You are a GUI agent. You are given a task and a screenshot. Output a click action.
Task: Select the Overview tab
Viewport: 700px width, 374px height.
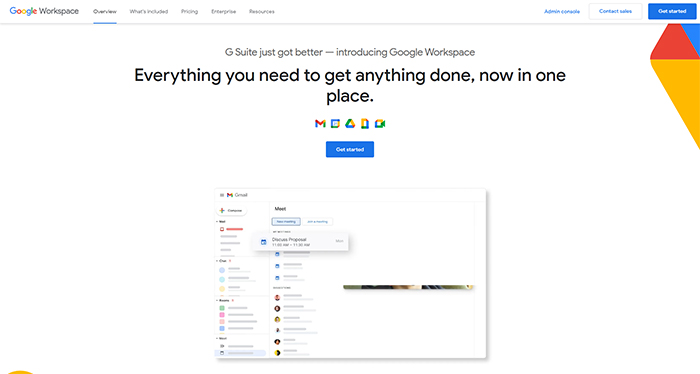(x=105, y=12)
